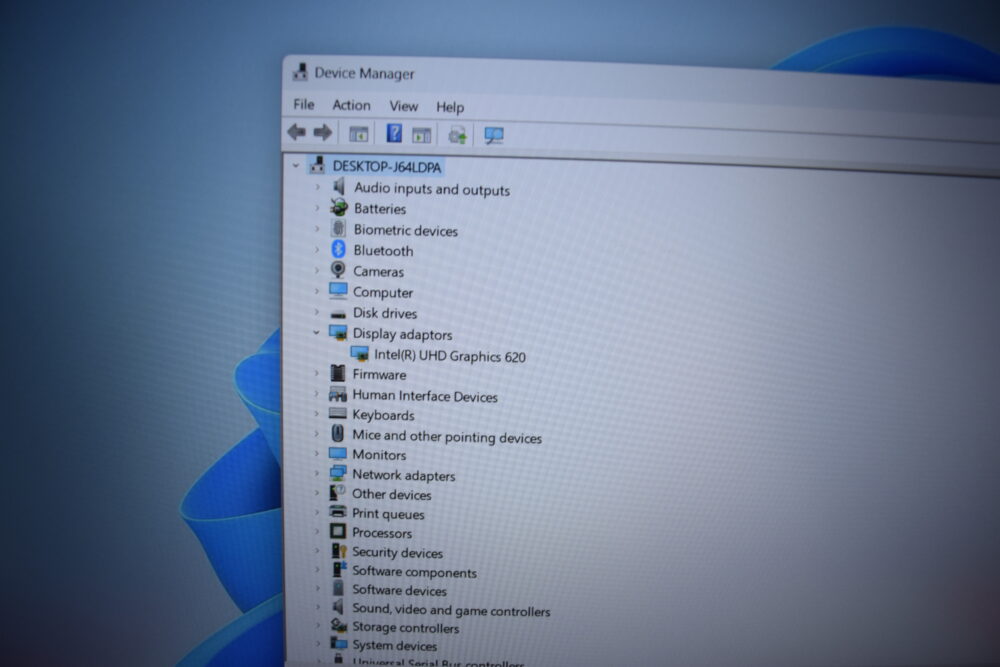The image size is (1000, 667).
Task: Collapse the Display adaptors category
Action: (316, 333)
